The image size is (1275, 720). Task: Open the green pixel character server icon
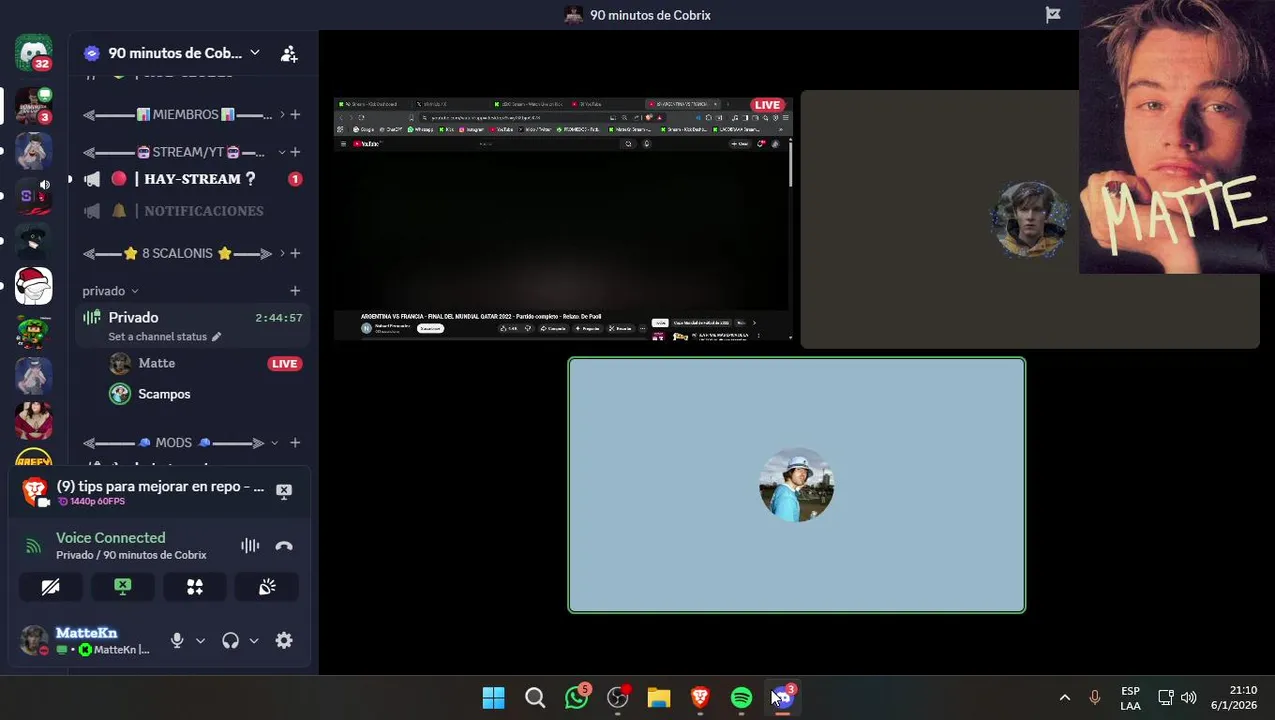[33, 331]
